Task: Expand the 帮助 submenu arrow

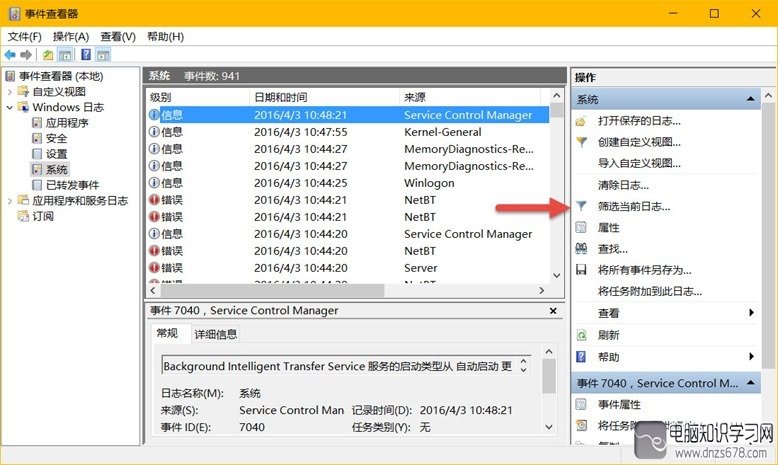Action: click(752, 356)
